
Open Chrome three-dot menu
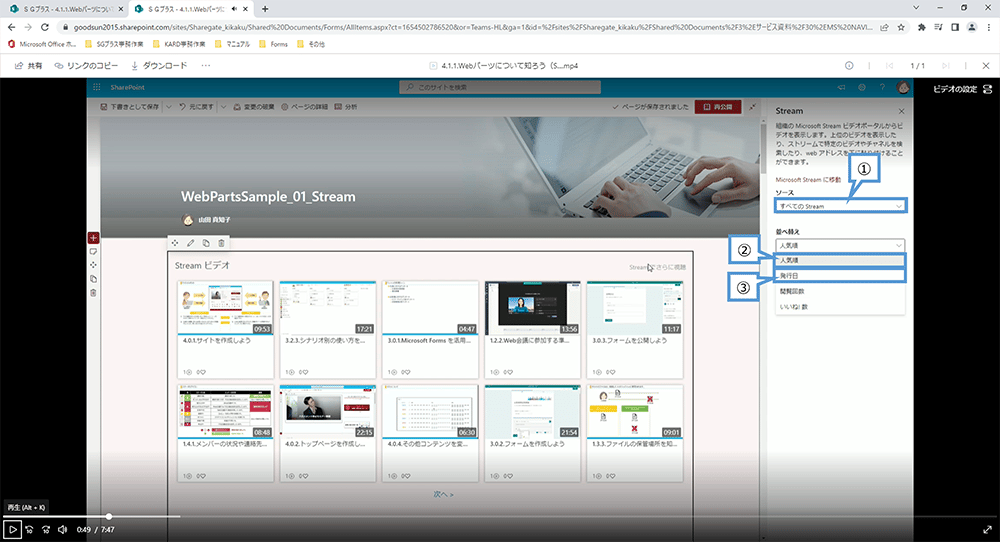(990, 27)
